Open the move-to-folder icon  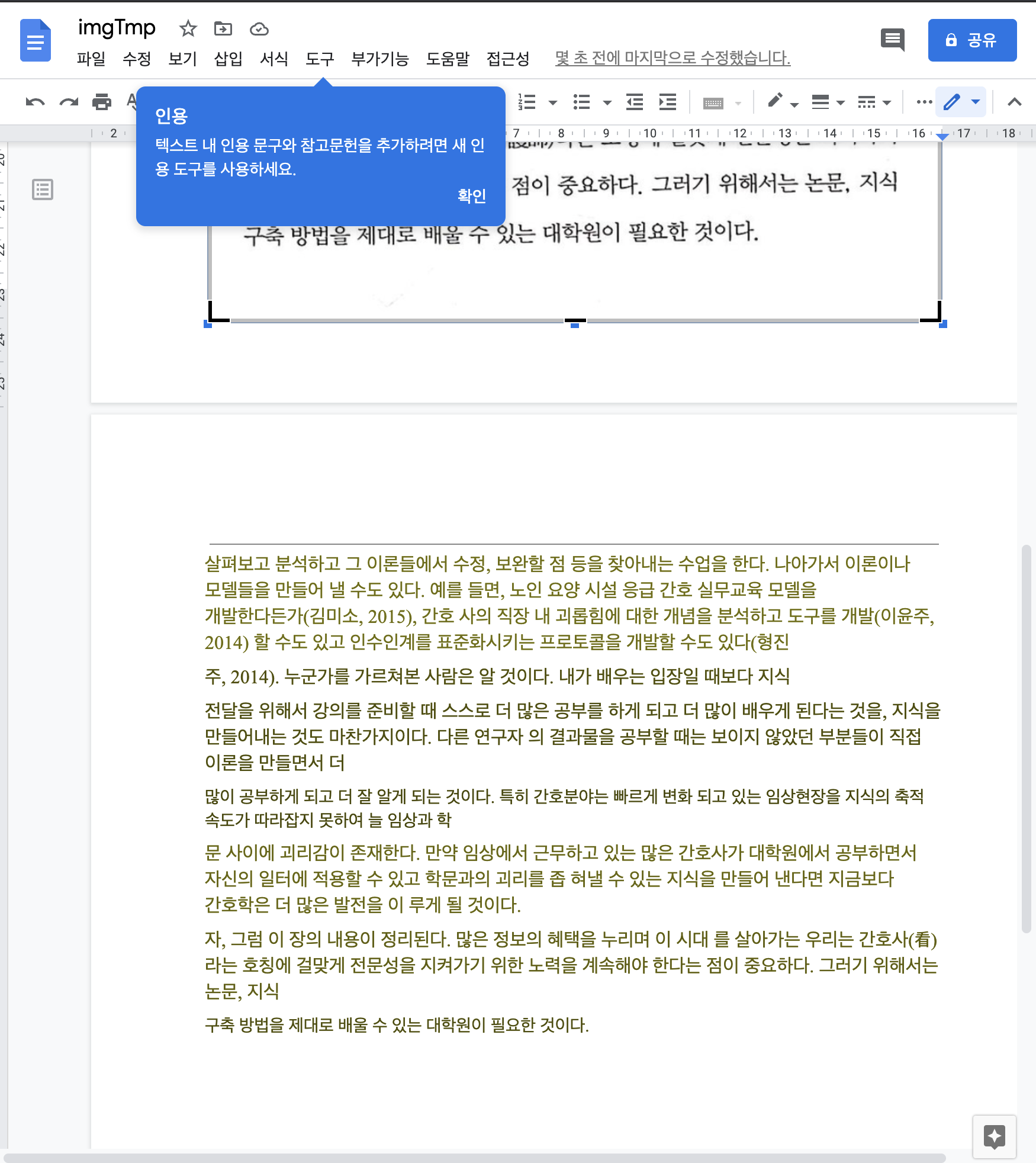point(223,28)
